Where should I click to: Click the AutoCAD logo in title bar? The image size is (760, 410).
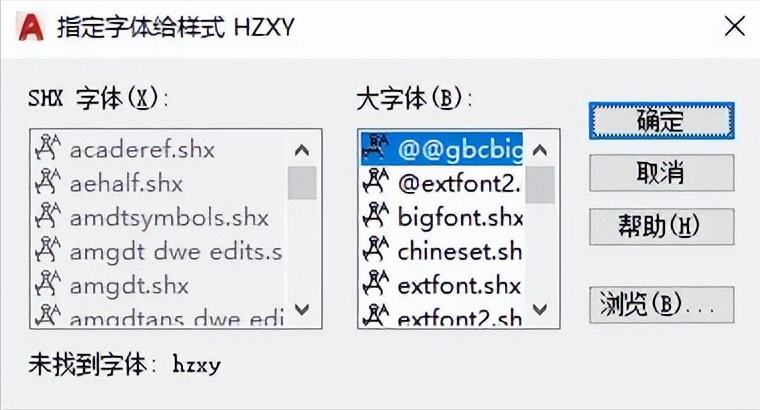tap(31, 27)
